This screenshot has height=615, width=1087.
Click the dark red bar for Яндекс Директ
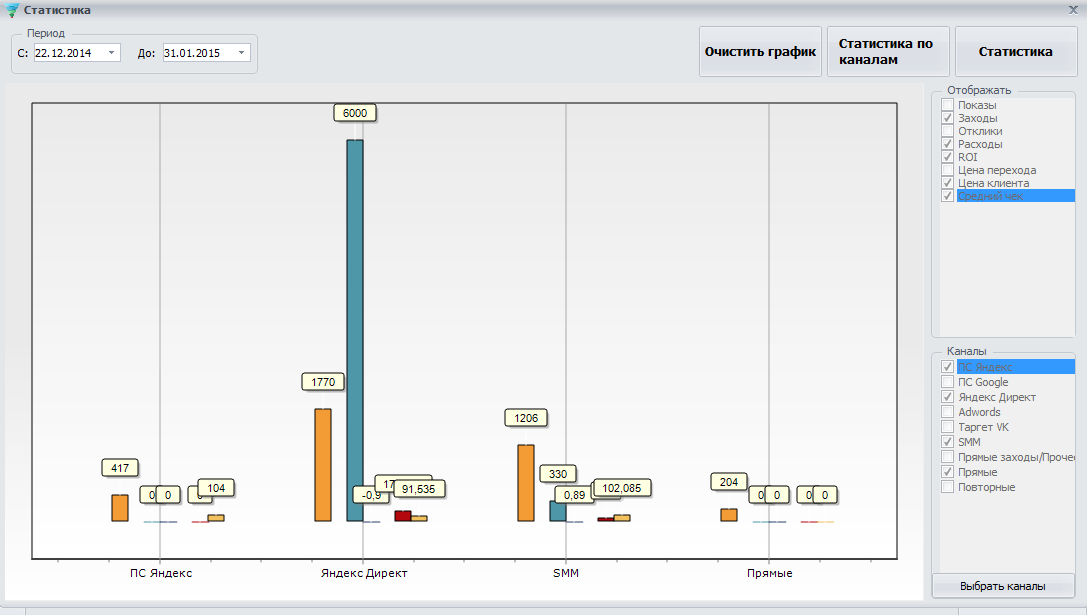click(x=403, y=516)
